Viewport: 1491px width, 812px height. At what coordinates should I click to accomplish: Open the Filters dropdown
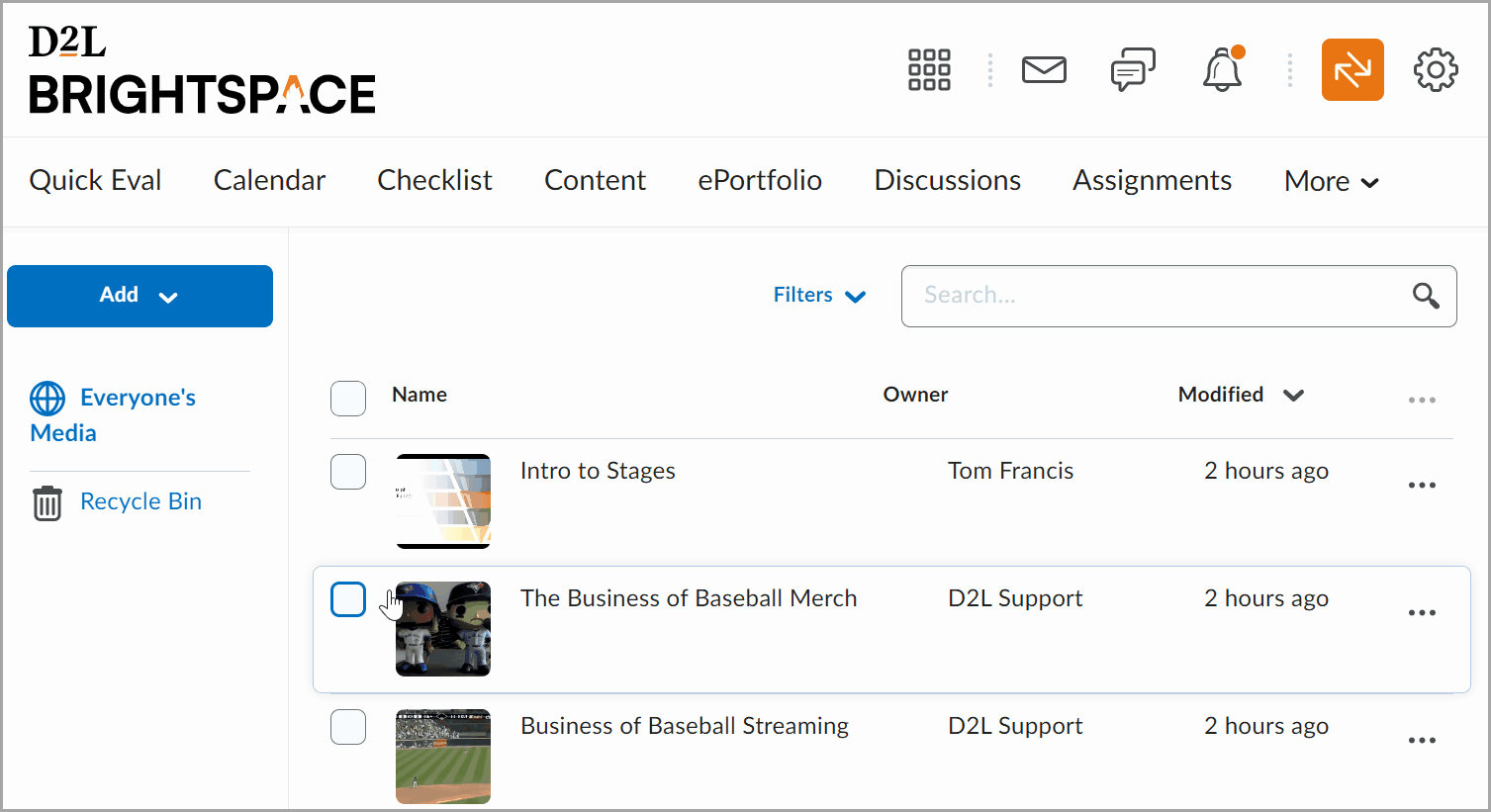(819, 296)
